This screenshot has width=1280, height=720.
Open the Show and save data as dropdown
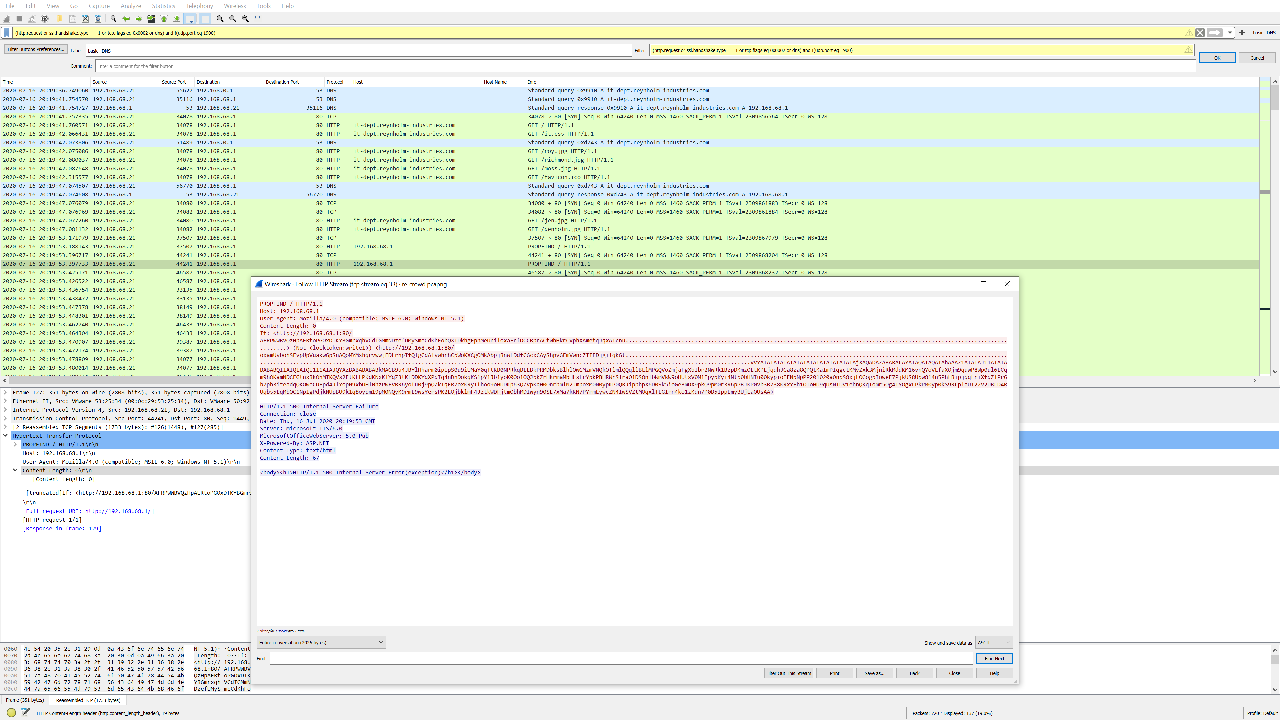click(x=993, y=642)
